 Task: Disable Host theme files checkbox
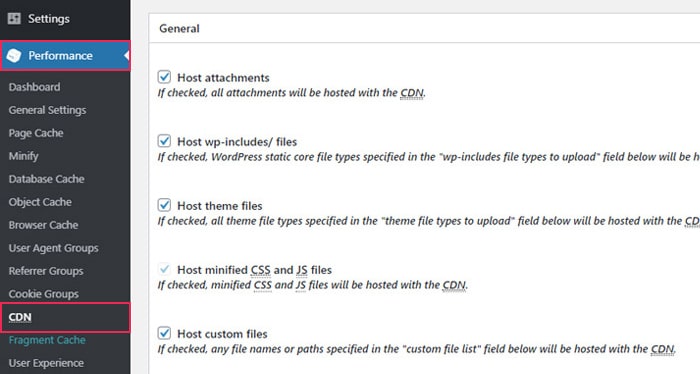(x=164, y=205)
